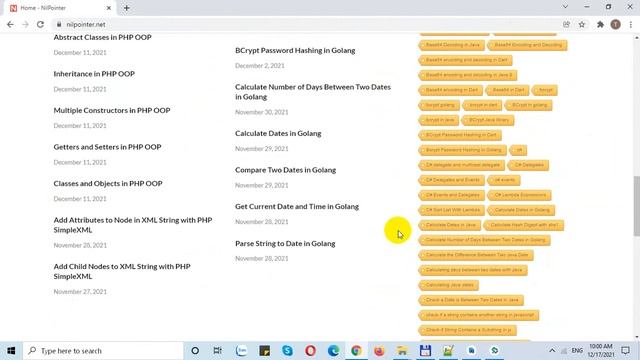Open Sticky Notes from the taskbar
Viewport: 640px width, 360px height.
tap(264, 351)
